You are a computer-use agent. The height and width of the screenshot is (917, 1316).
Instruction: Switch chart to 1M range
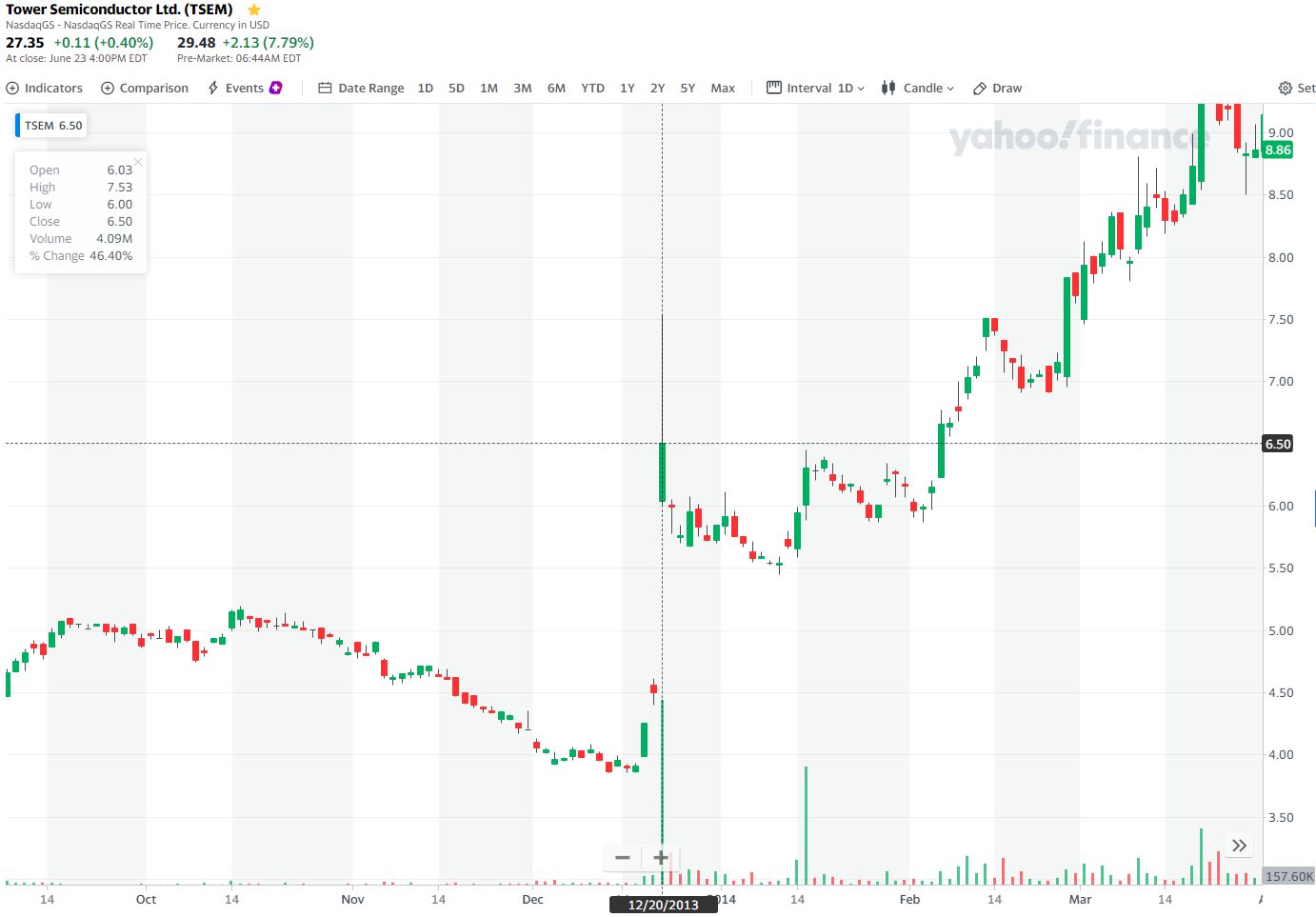[x=489, y=88]
